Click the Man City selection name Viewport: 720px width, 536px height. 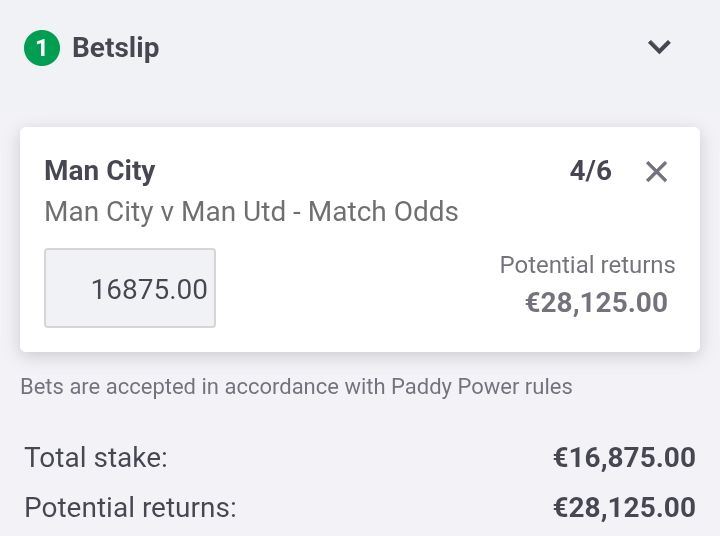[100, 171]
